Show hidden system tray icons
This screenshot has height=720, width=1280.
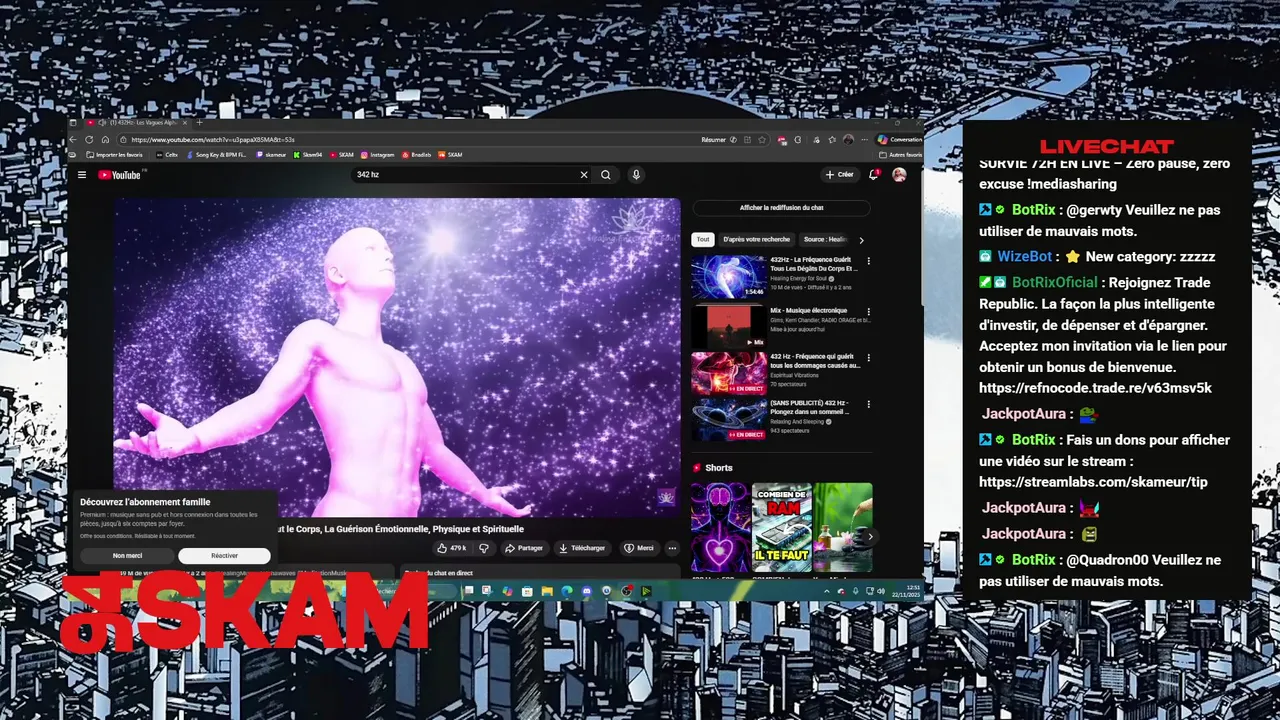[827, 592]
